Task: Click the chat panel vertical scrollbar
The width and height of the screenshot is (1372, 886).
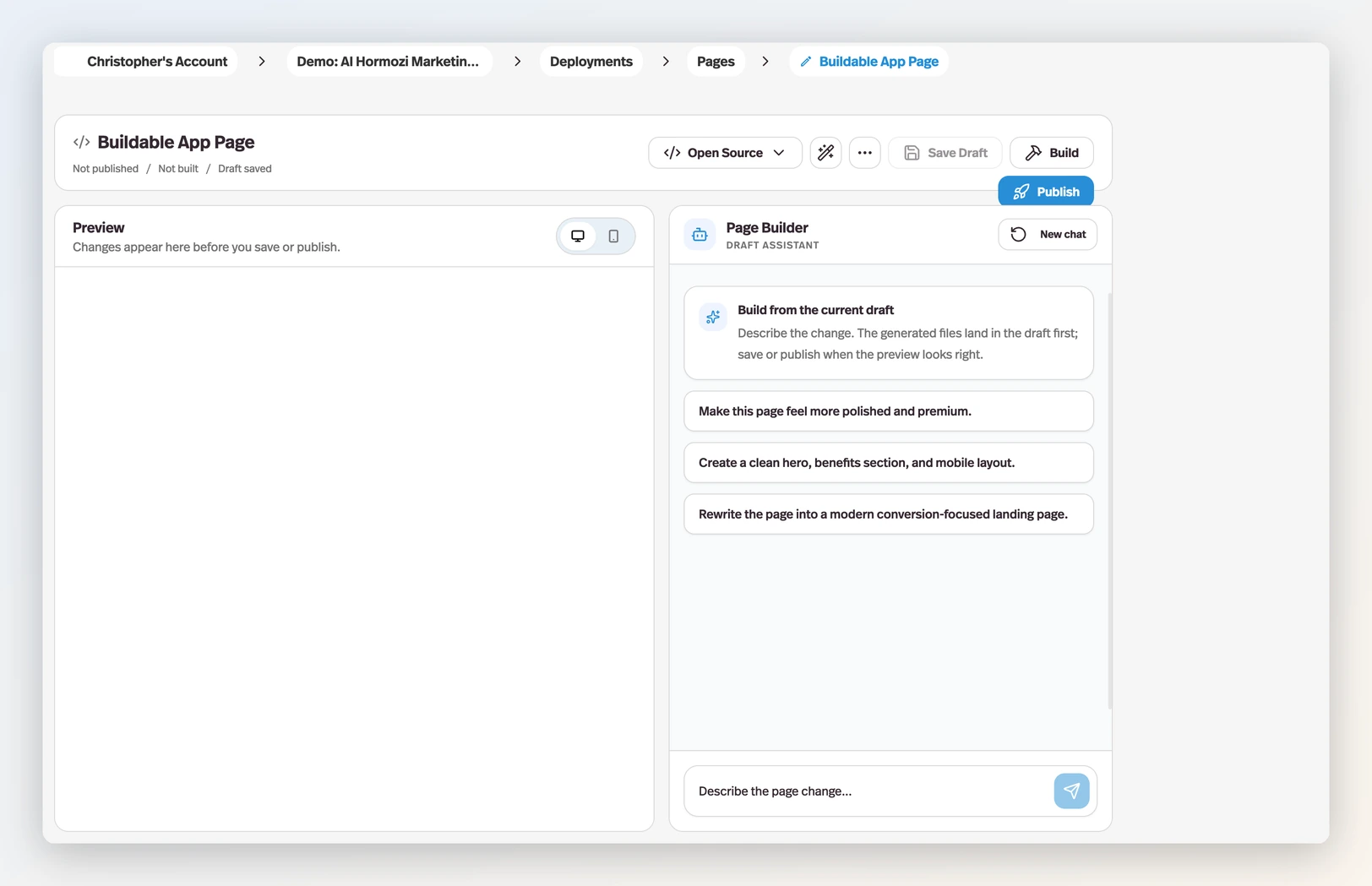Action: (x=1109, y=501)
